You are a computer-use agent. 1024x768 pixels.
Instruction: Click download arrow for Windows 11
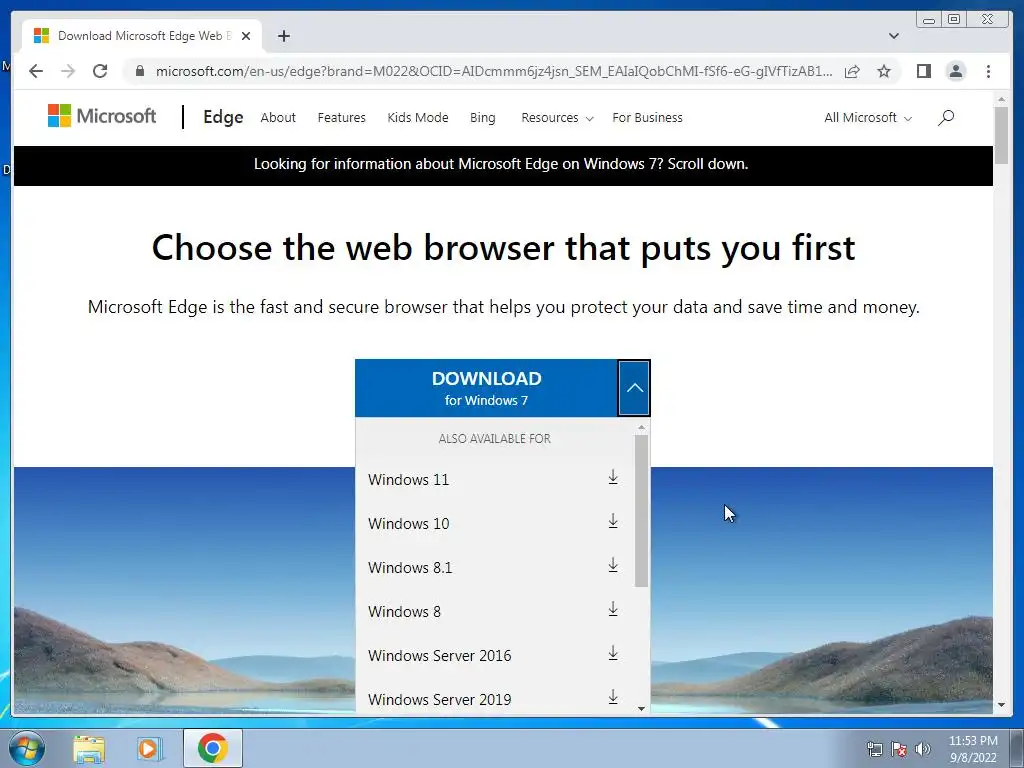(x=613, y=477)
